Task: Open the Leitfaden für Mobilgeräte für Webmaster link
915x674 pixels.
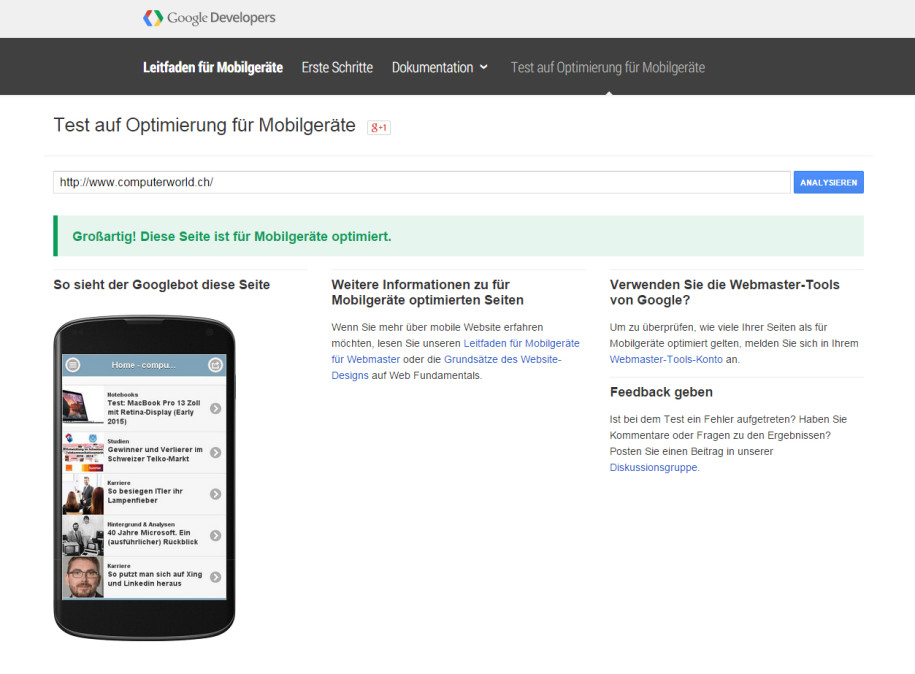Action: click(456, 351)
